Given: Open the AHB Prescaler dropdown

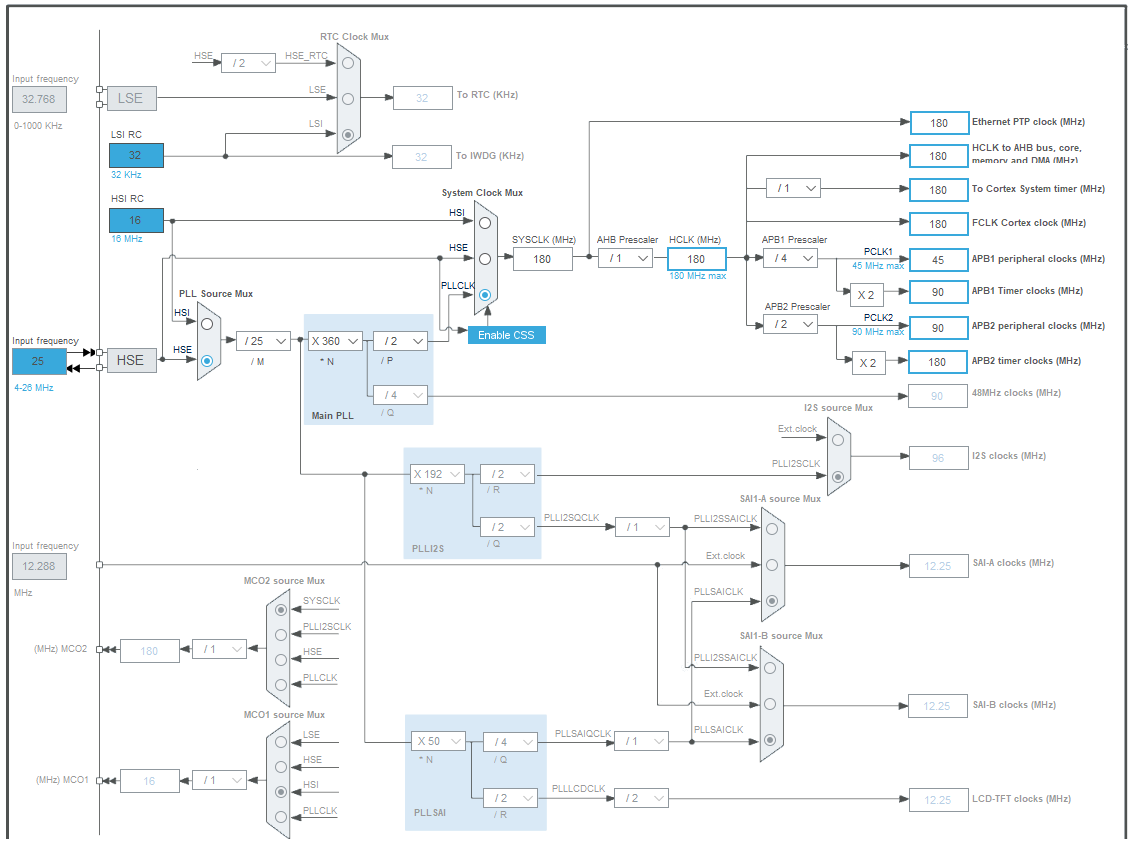Looking at the screenshot, I should (625, 258).
